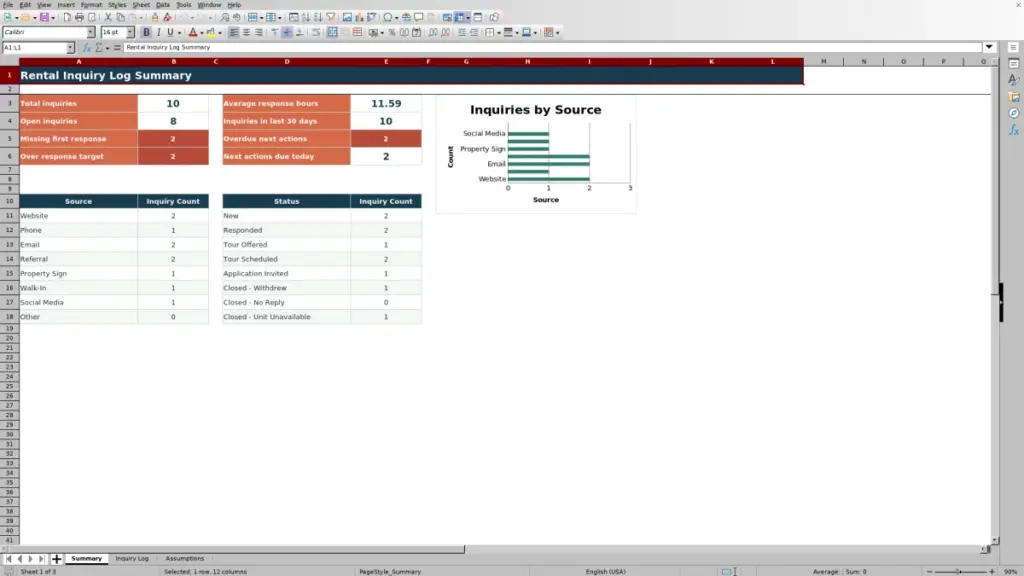Click the font color swatch
The width and height of the screenshot is (1024, 576).
[x=193, y=33]
